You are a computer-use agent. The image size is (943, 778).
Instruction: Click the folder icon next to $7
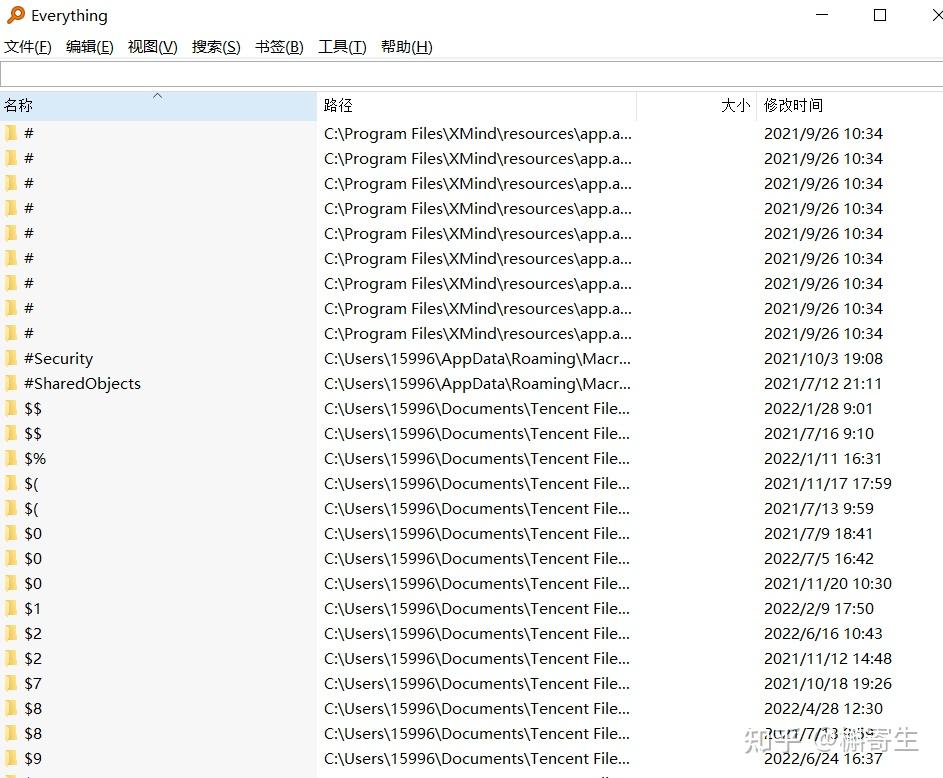pyautogui.click(x=11, y=684)
